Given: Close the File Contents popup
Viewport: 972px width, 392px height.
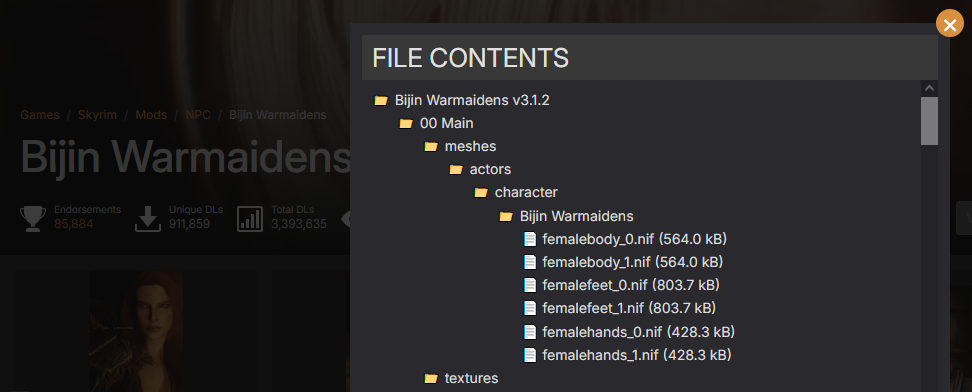Looking at the screenshot, I should [x=950, y=24].
